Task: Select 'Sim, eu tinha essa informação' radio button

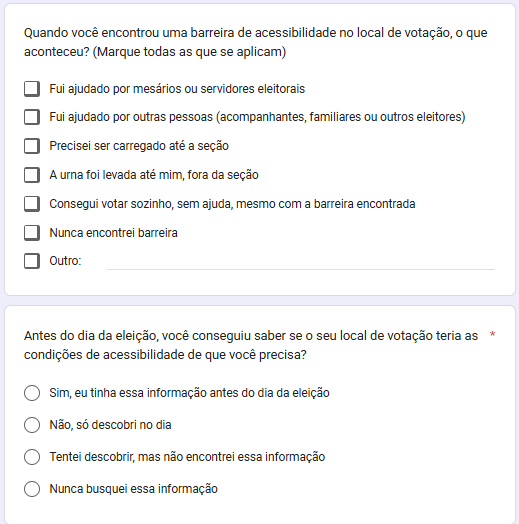Action: [x=32, y=393]
